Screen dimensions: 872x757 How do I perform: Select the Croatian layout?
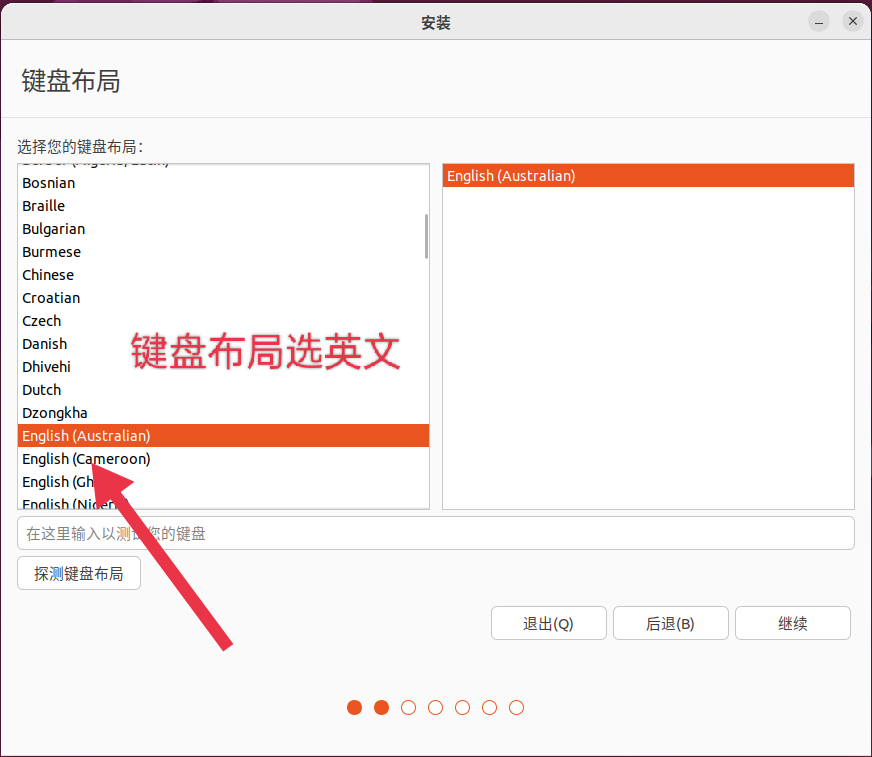coord(51,298)
